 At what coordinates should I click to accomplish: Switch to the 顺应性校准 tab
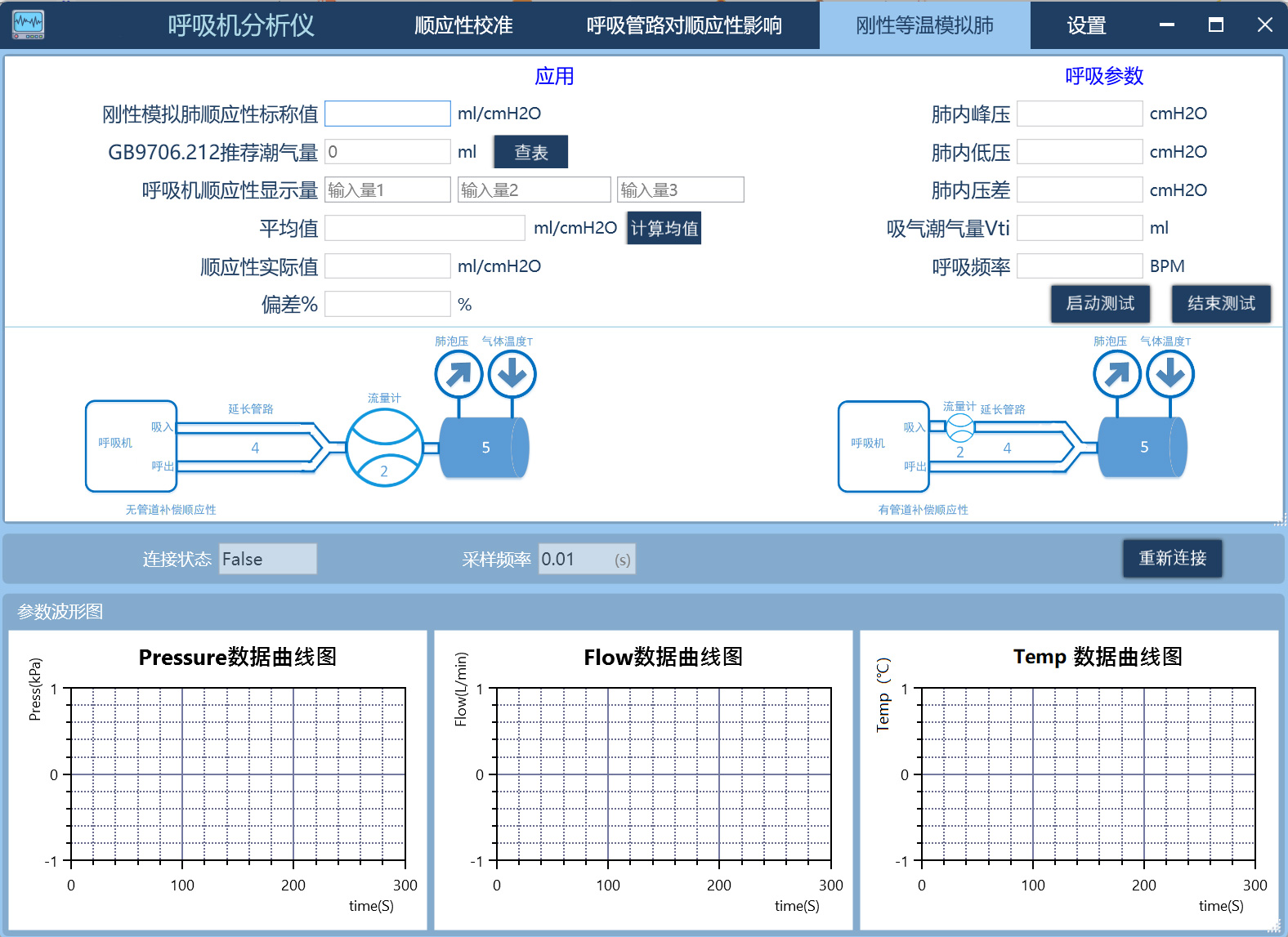[x=463, y=25]
